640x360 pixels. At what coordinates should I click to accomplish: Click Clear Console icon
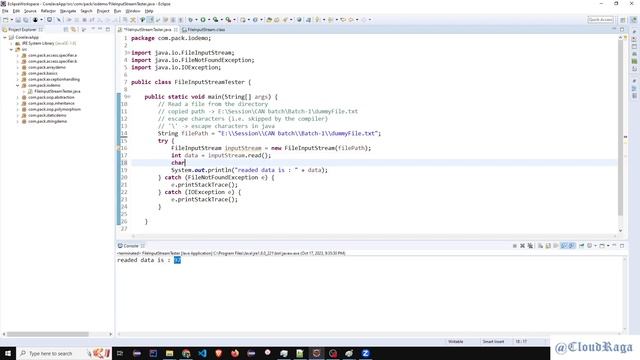click(x=540, y=246)
